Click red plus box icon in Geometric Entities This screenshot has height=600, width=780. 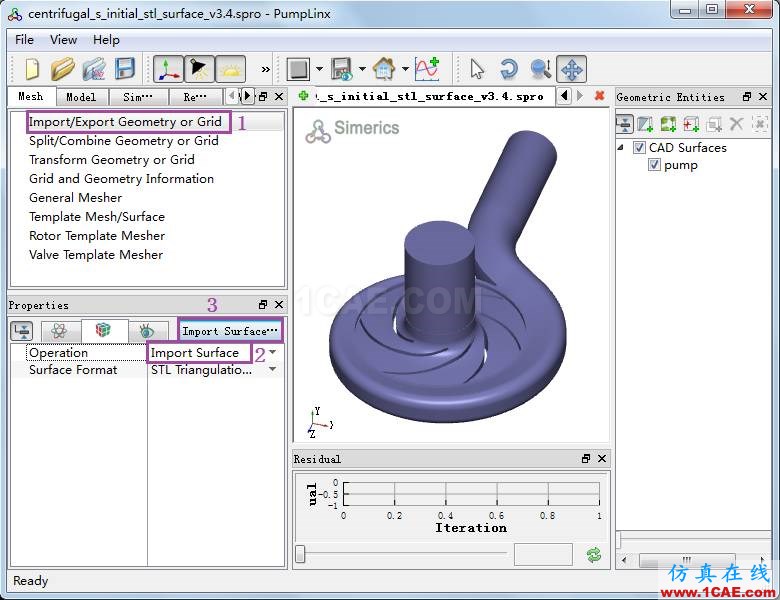691,124
